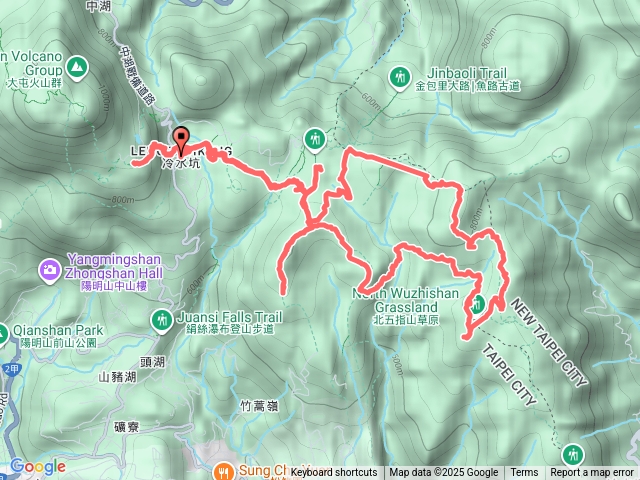Select the Jinbaoli Trail hiking icon

click(x=400, y=78)
